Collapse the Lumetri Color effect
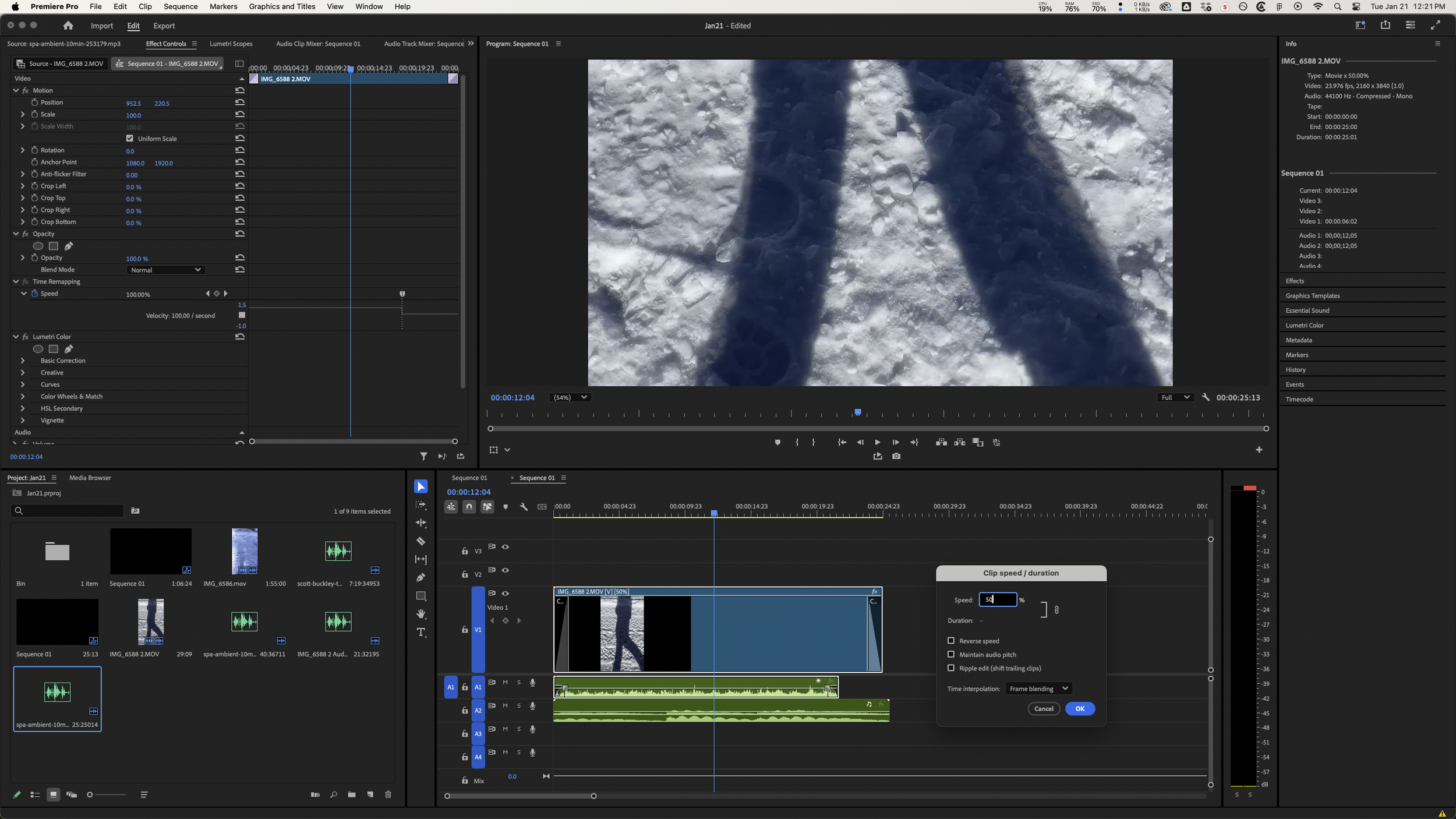The height and width of the screenshot is (819, 1456). click(x=16, y=337)
